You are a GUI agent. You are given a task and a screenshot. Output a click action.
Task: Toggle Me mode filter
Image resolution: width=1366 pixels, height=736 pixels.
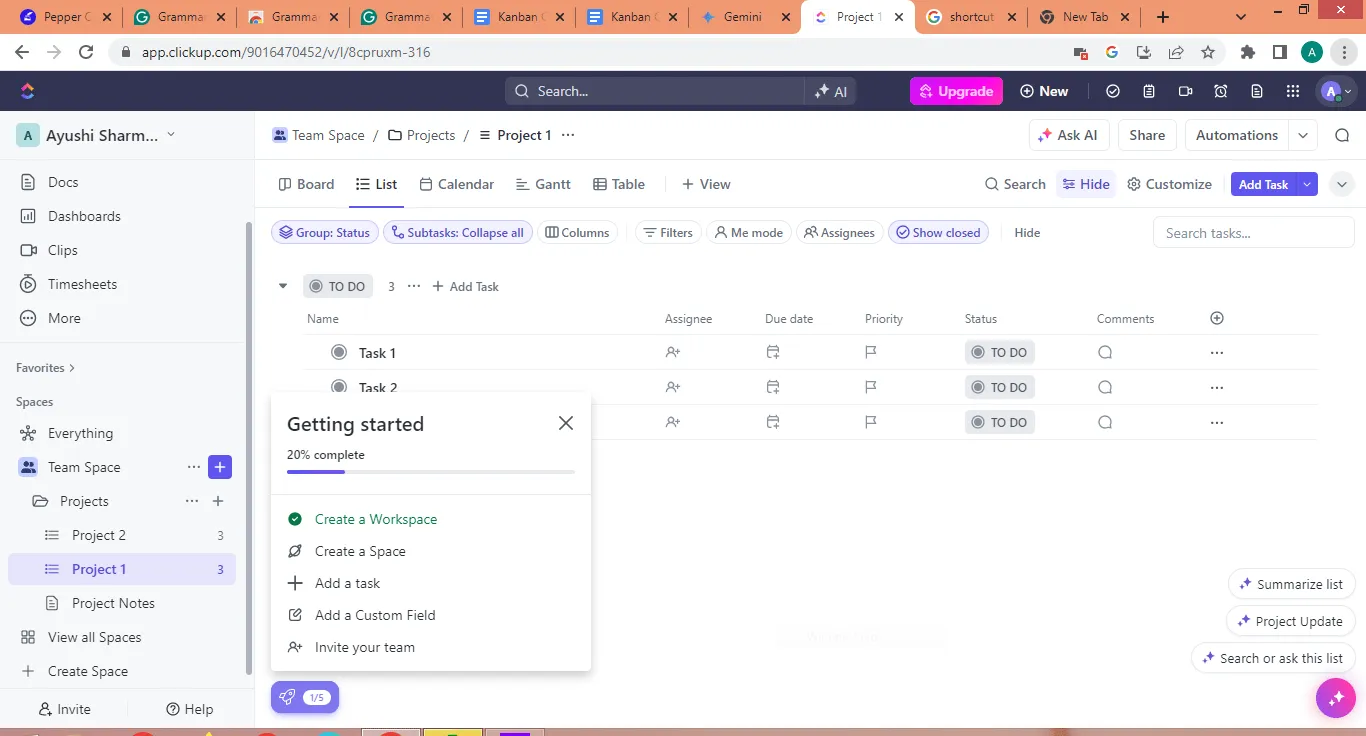[749, 232]
